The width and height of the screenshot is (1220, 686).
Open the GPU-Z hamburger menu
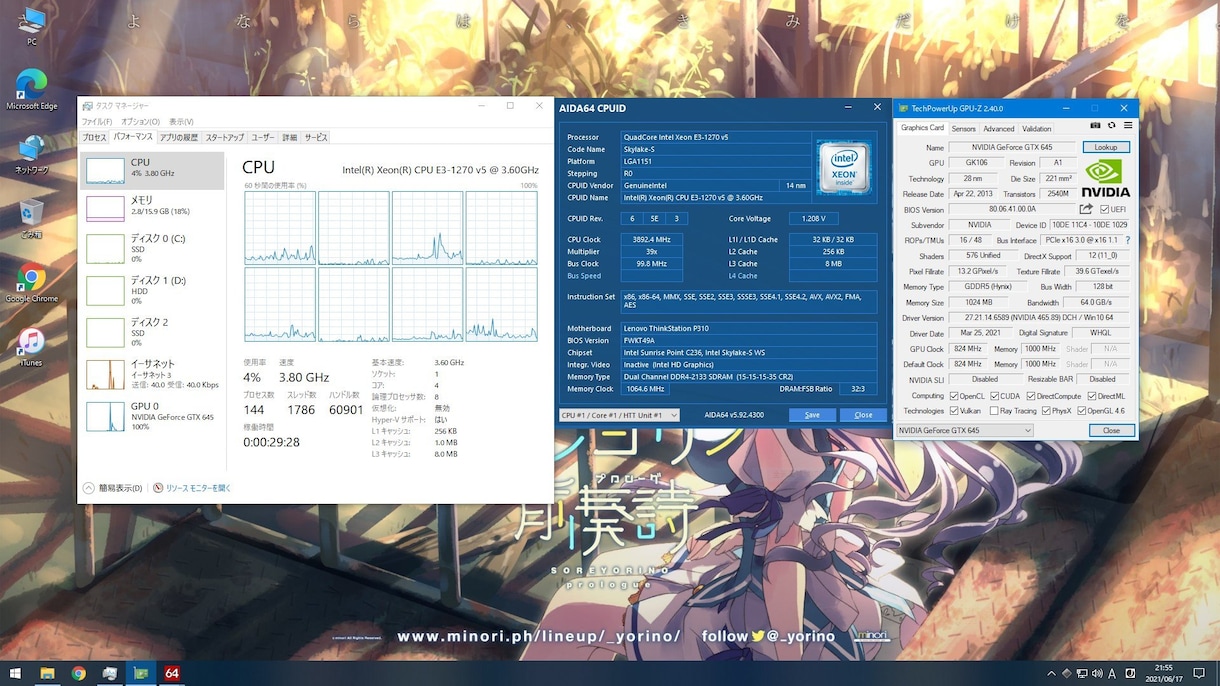(x=1128, y=126)
